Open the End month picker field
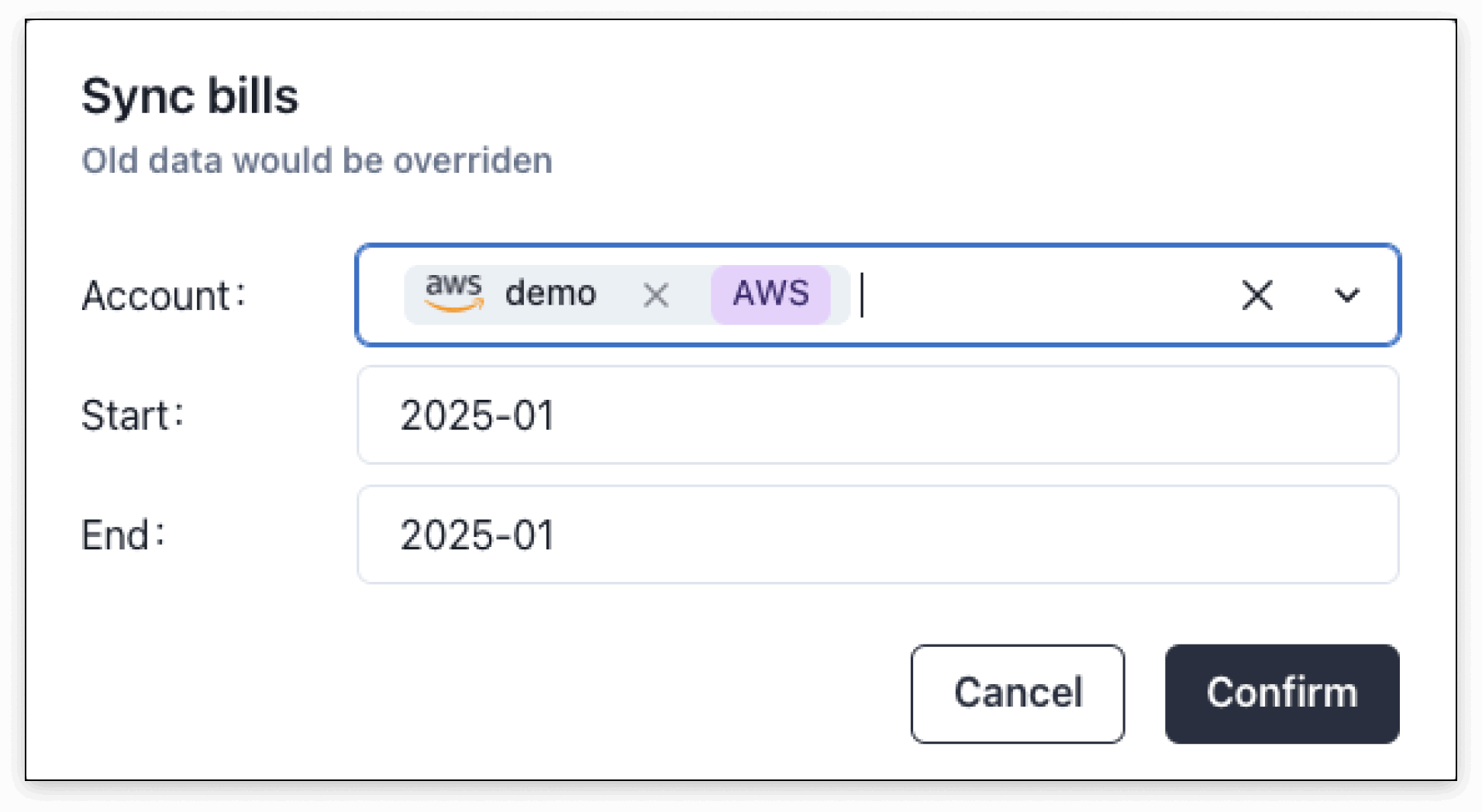Viewport: 1482px width, 812px height. coord(877,535)
